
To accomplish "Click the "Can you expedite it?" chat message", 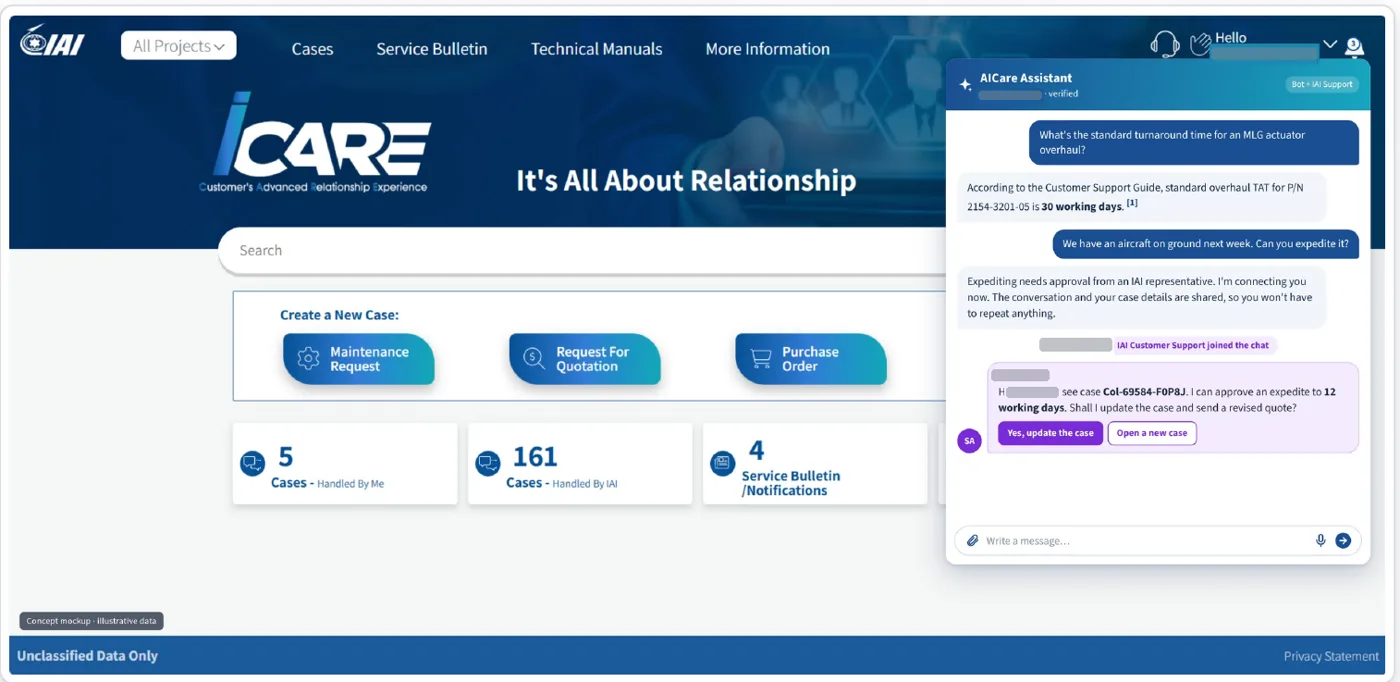I will tap(1205, 244).
